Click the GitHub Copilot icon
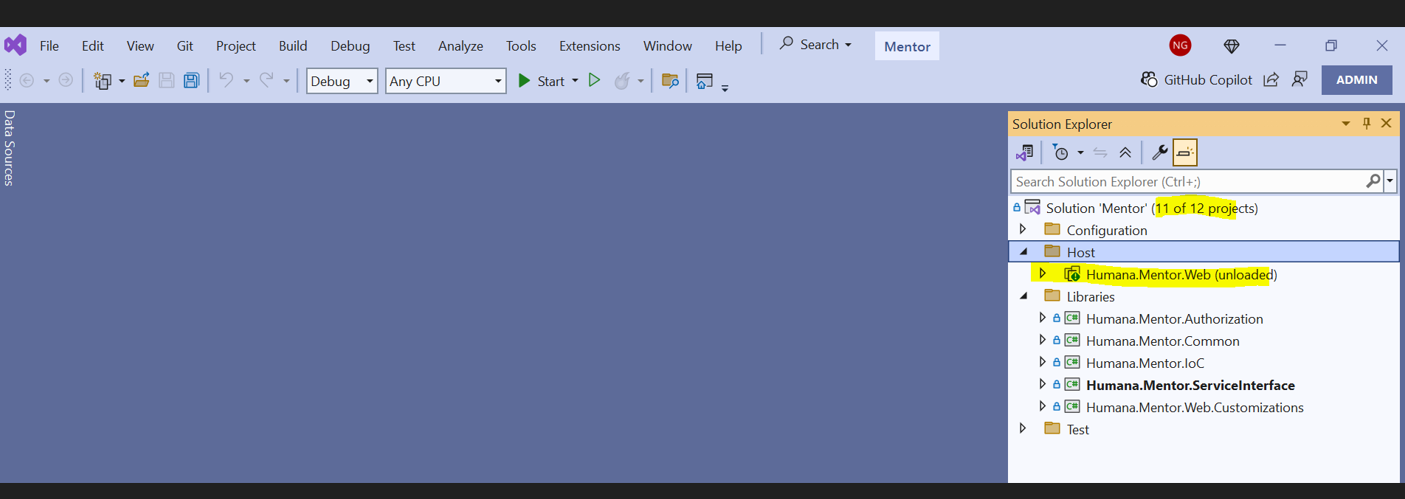 1149,79
